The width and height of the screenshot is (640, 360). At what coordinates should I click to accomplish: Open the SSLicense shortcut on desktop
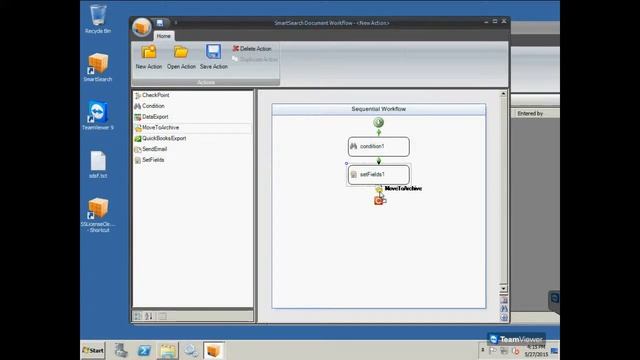98,215
